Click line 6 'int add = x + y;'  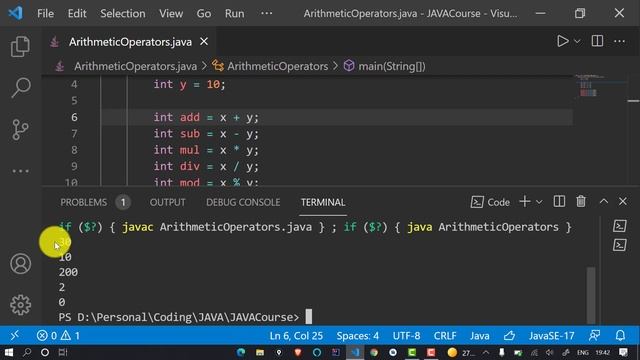206,118
